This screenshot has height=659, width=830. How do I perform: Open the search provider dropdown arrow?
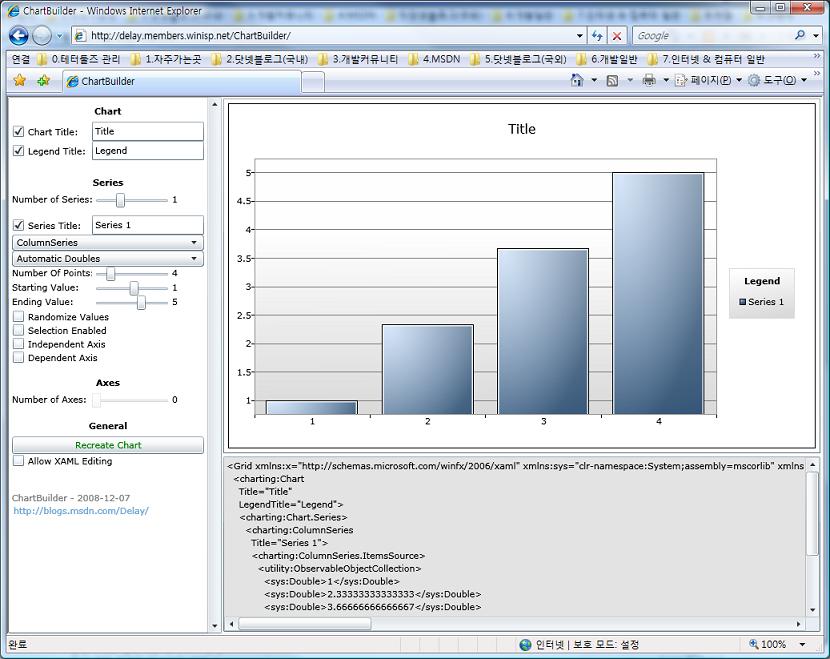(x=816, y=35)
